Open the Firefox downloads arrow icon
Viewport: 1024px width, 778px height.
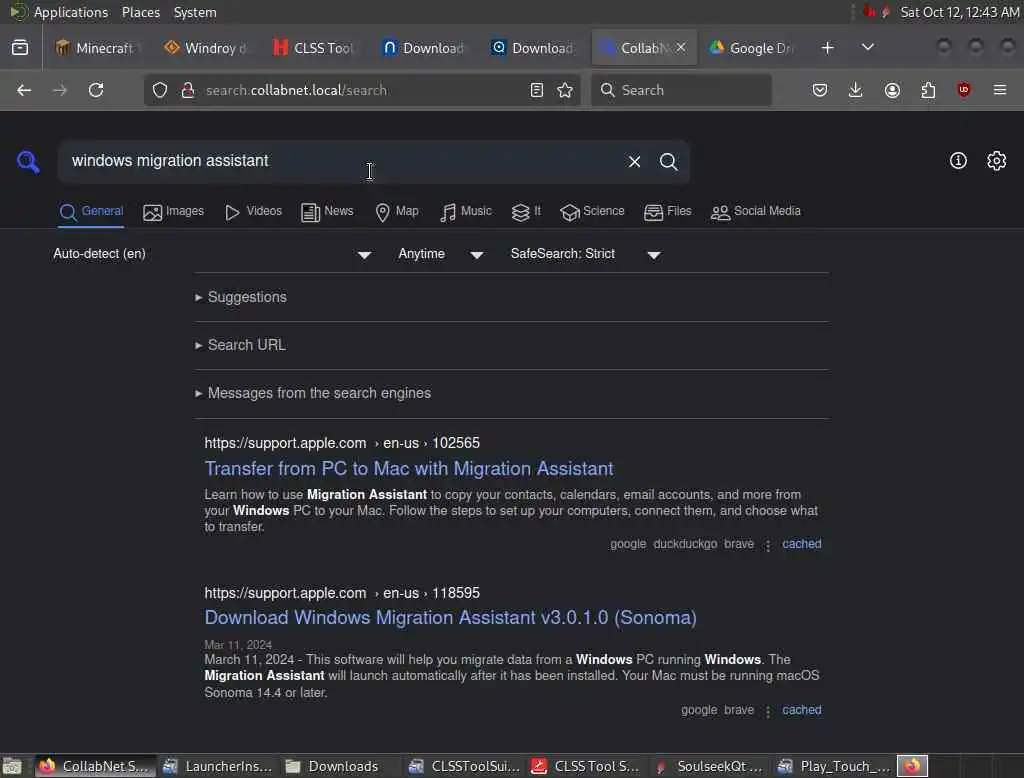(856, 90)
